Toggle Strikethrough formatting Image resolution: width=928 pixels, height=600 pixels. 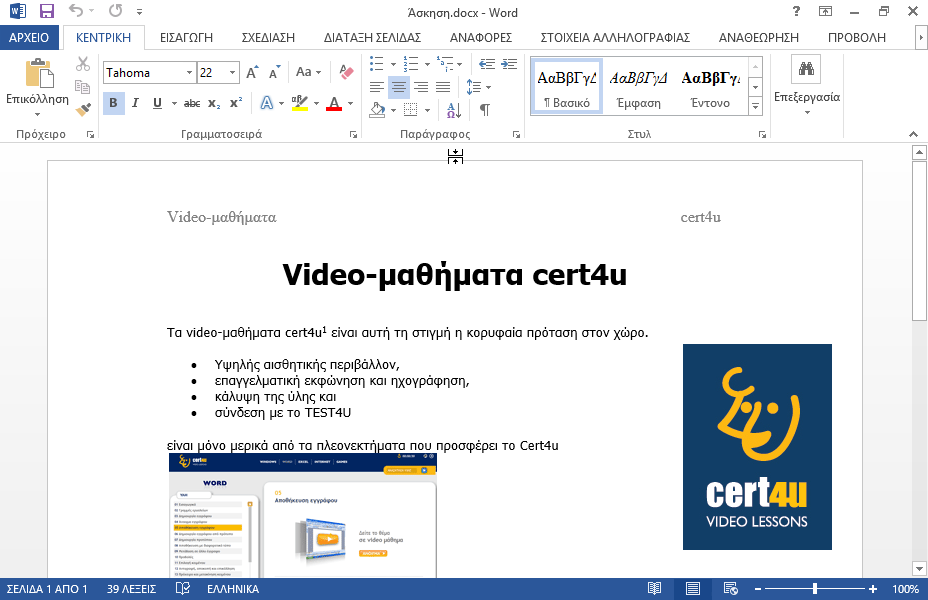[191, 104]
